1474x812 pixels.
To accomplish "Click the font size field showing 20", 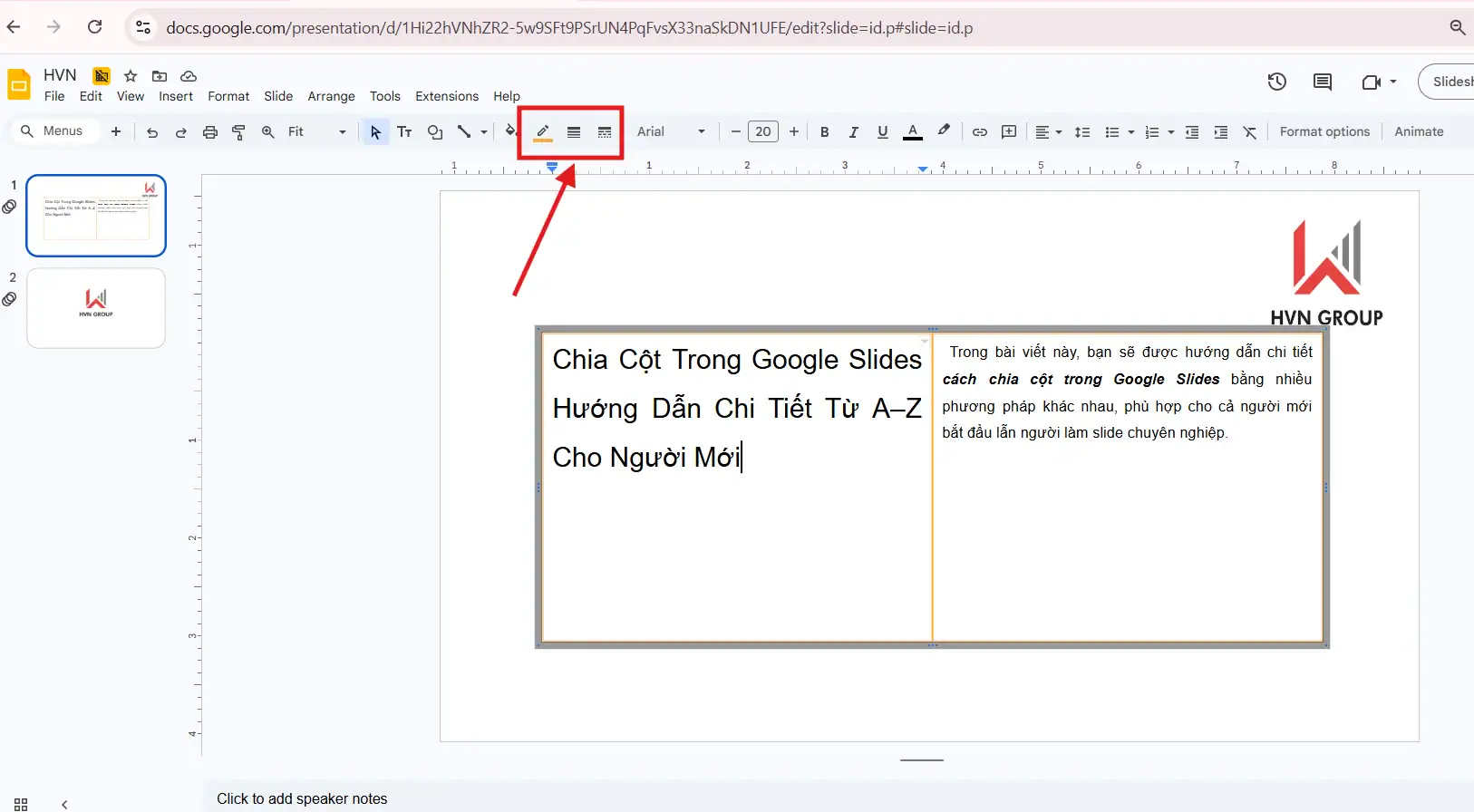I will (763, 132).
